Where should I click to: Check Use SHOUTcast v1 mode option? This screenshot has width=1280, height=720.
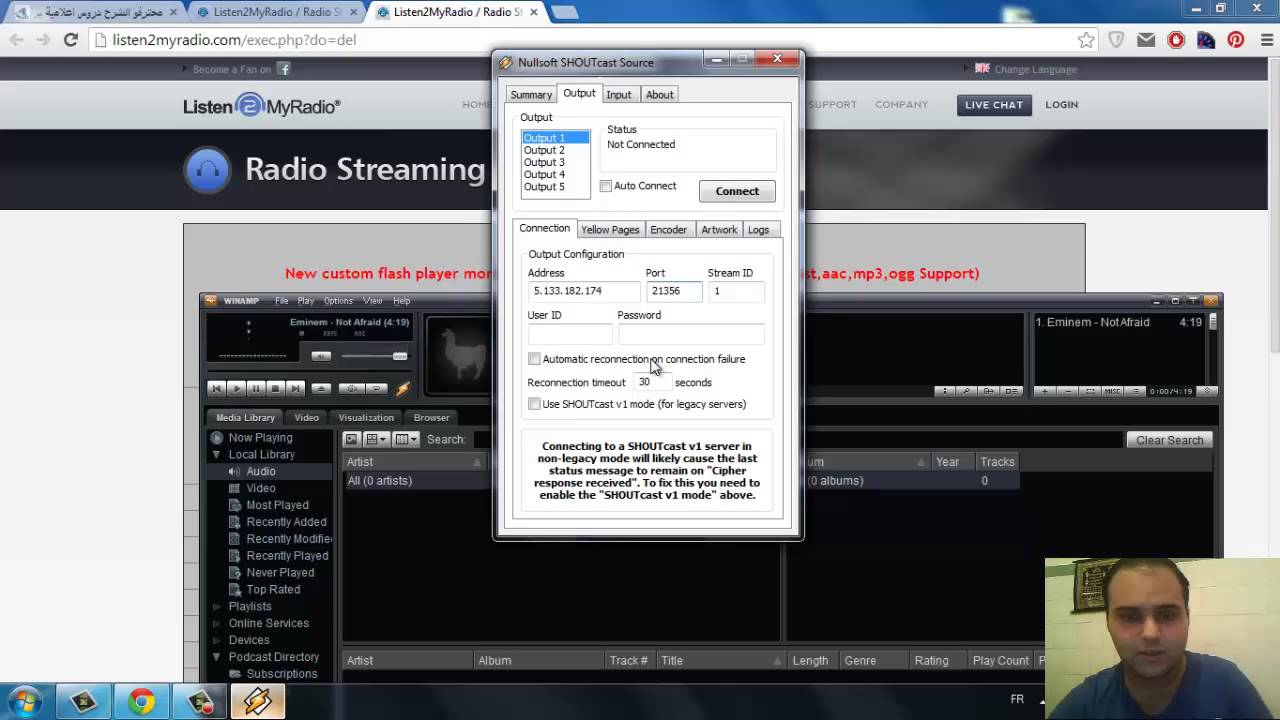[534, 404]
